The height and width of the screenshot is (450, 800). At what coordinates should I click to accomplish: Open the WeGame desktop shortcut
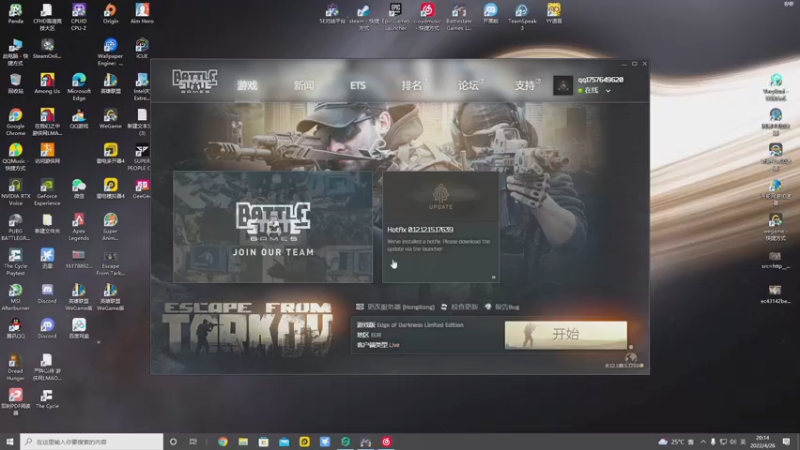110,118
